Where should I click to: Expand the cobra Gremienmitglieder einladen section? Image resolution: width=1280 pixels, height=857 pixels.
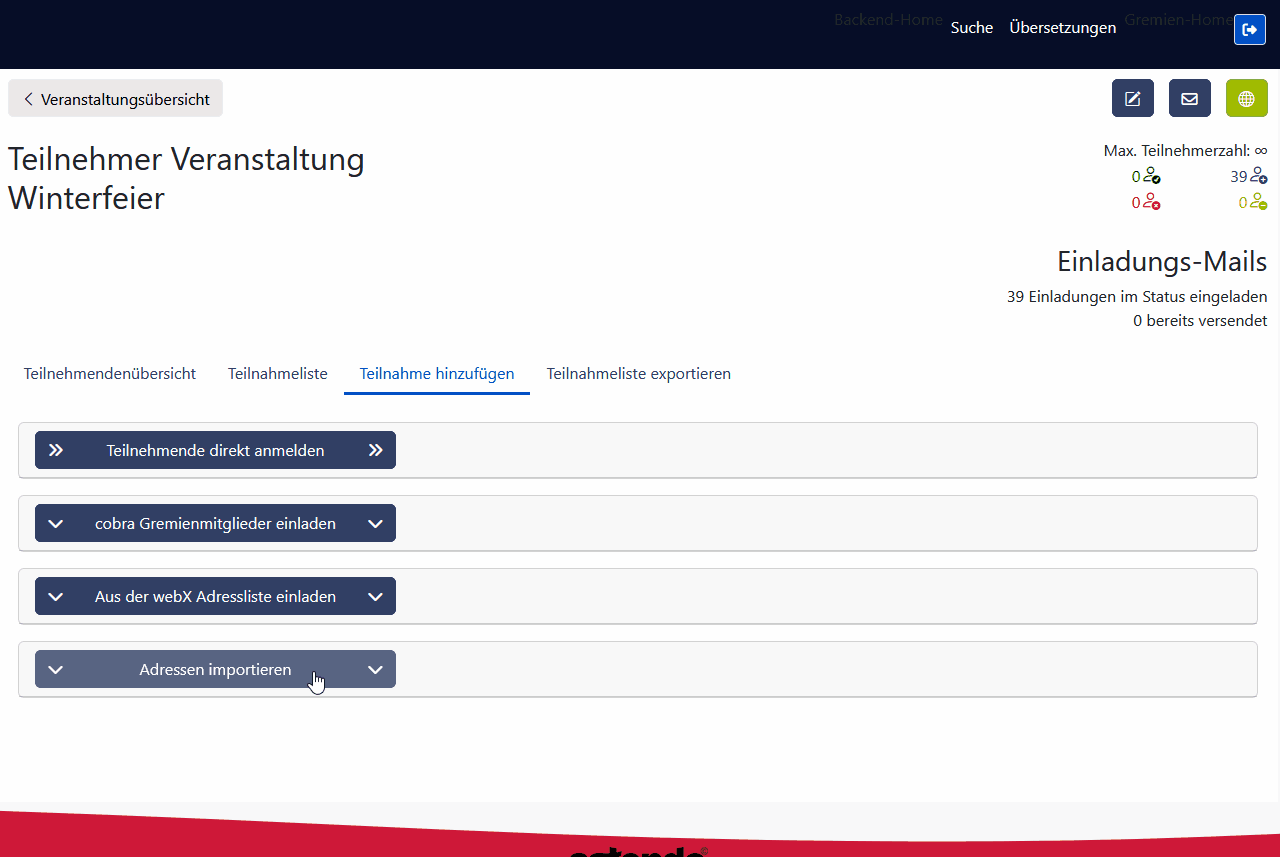[215, 522]
